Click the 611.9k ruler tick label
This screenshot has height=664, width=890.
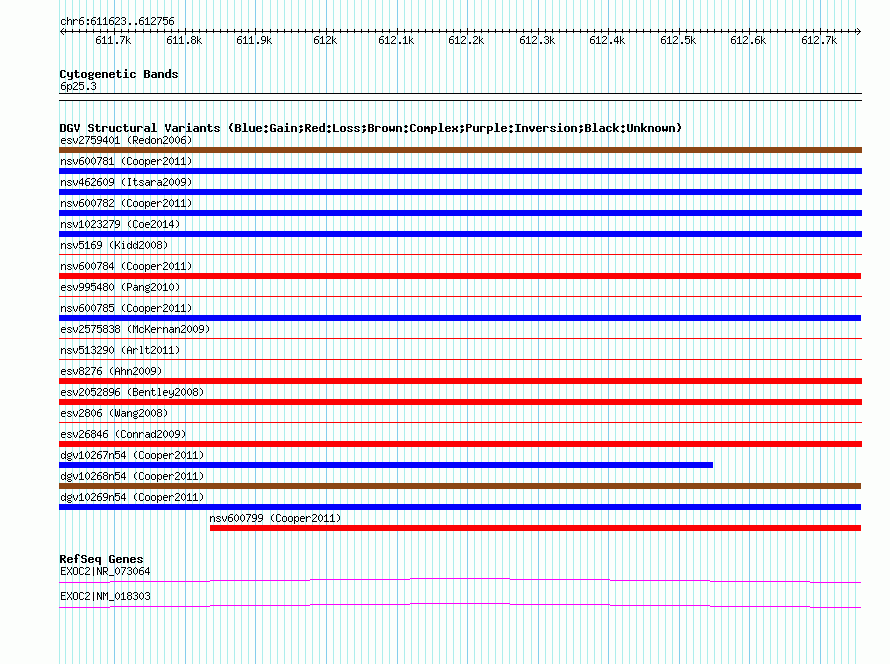coord(254,40)
